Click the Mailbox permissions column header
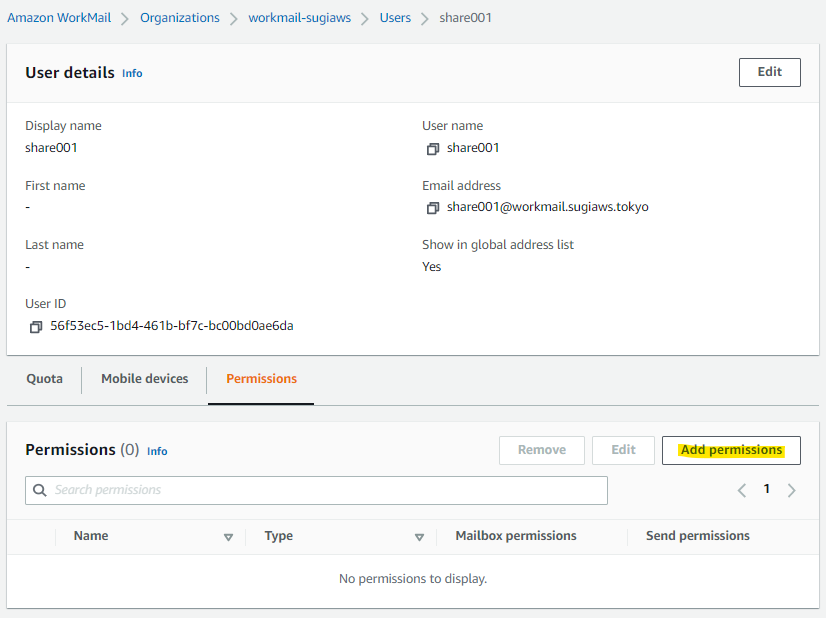Image resolution: width=826 pixels, height=618 pixels. (516, 536)
